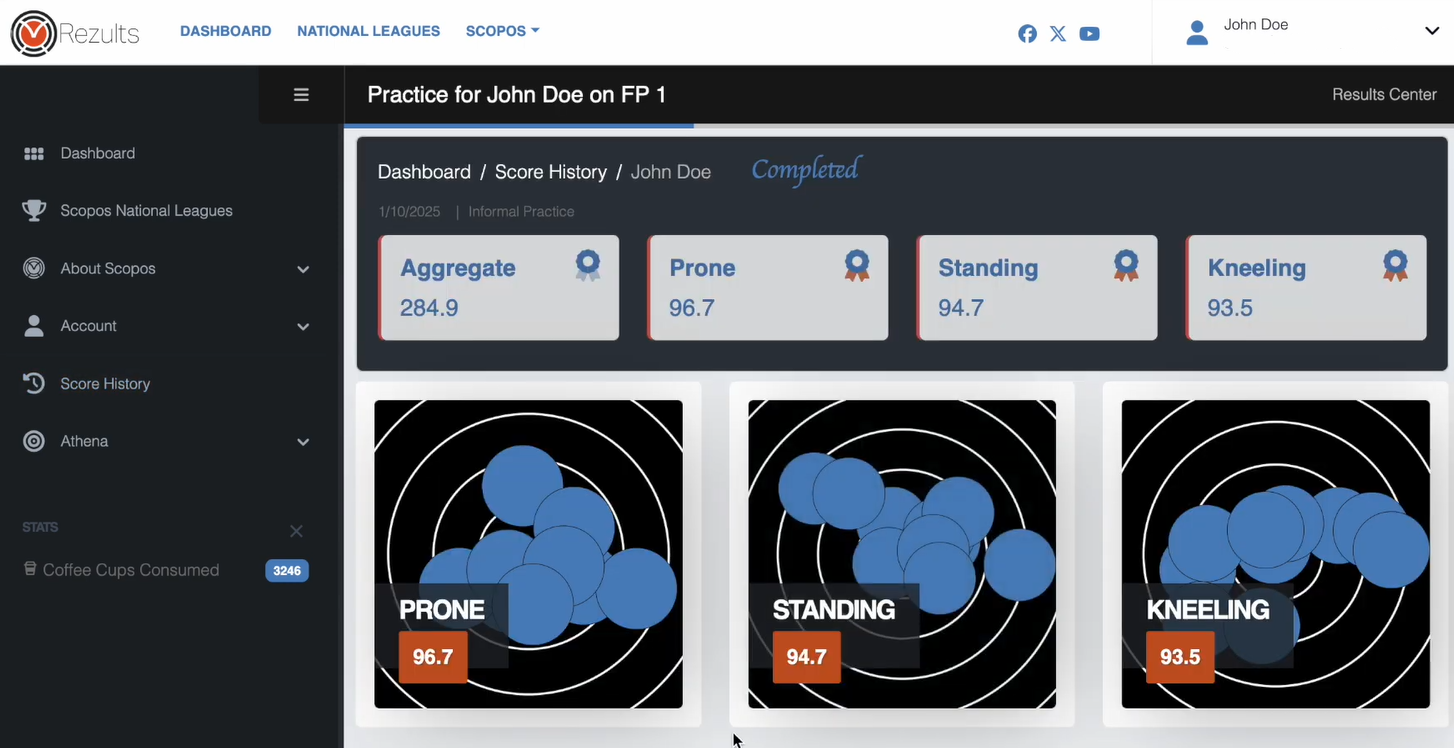Click the Prone award ribbon icon

(857, 265)
